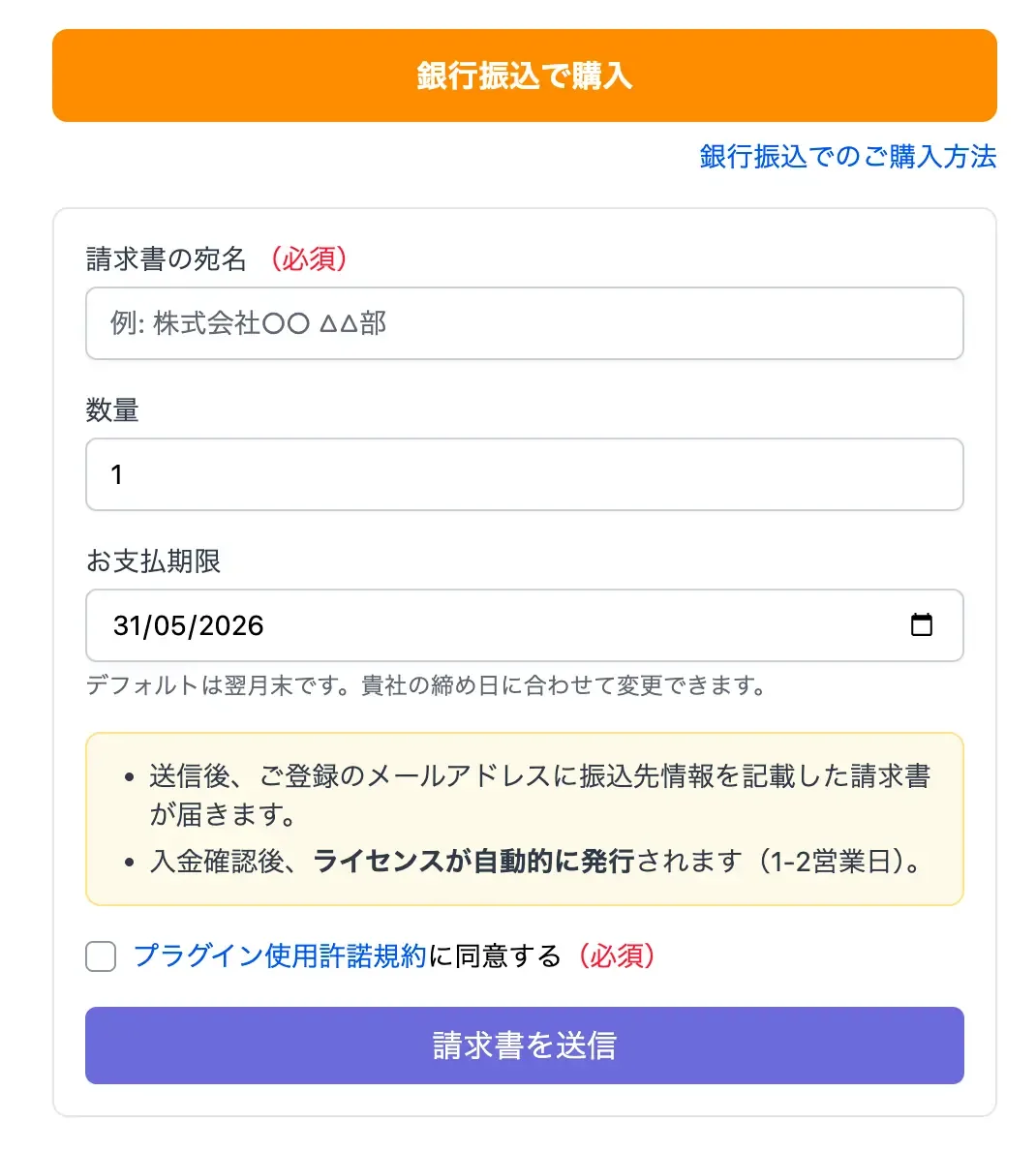1036x1152 pixels.
Task: Tick the プラグイン使用許諾規約 agreement checkbox
Action: point(101,956)
